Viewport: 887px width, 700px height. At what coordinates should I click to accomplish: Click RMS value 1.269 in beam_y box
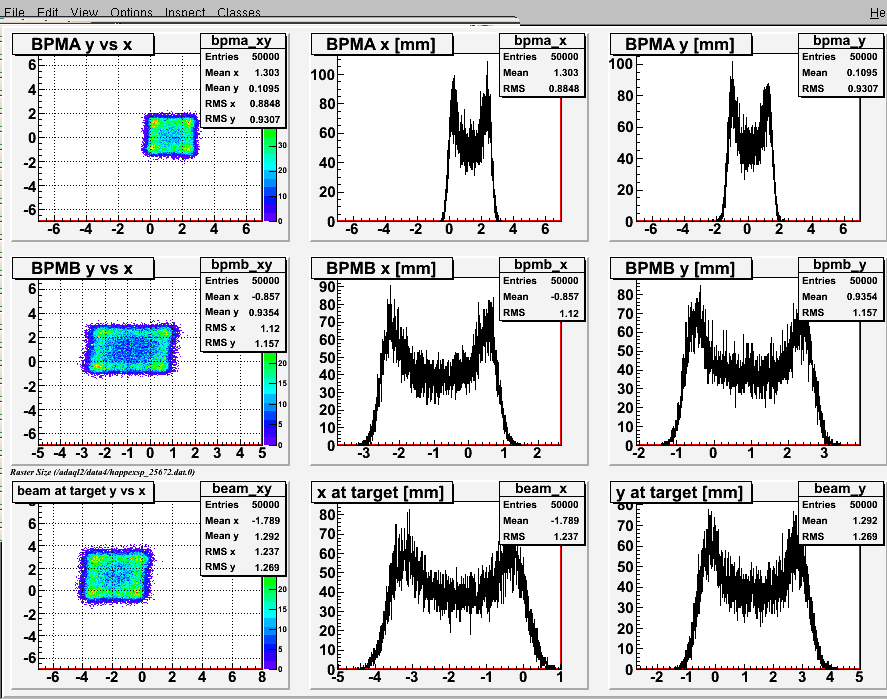(x=865, y=536)
